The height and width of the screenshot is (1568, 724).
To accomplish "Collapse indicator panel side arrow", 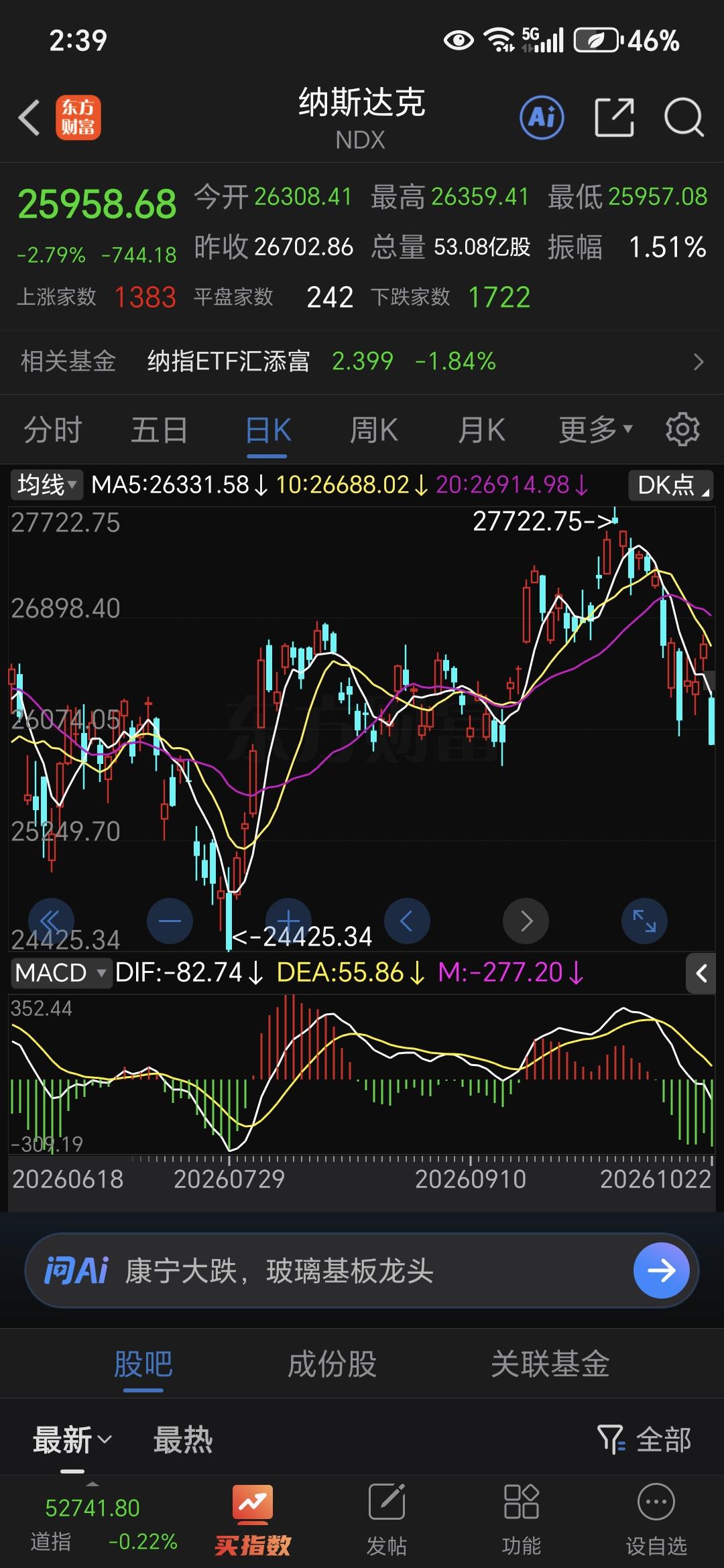I will pos(701,973).
